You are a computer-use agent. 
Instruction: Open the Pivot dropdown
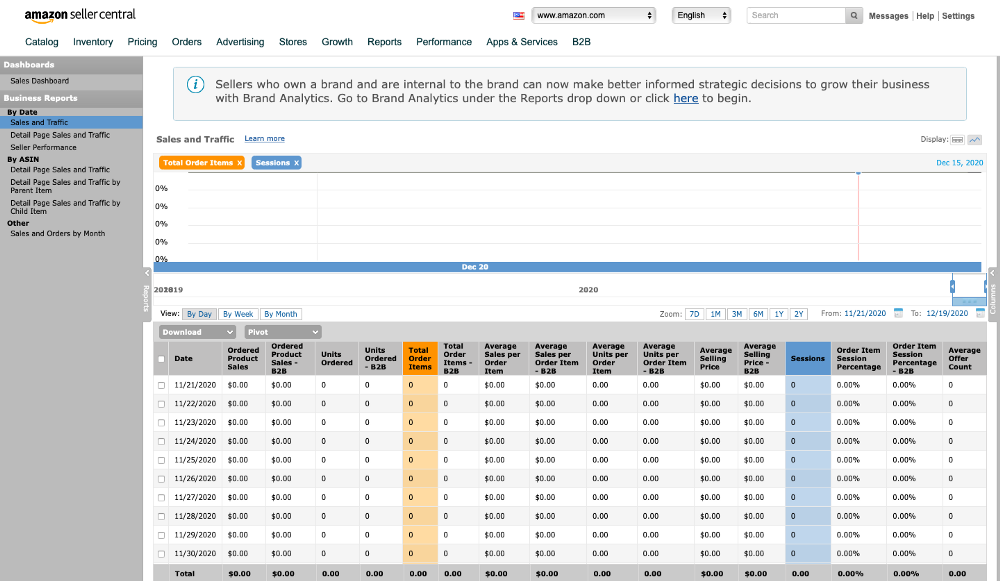pyautogui.click(x=283, y=332)
